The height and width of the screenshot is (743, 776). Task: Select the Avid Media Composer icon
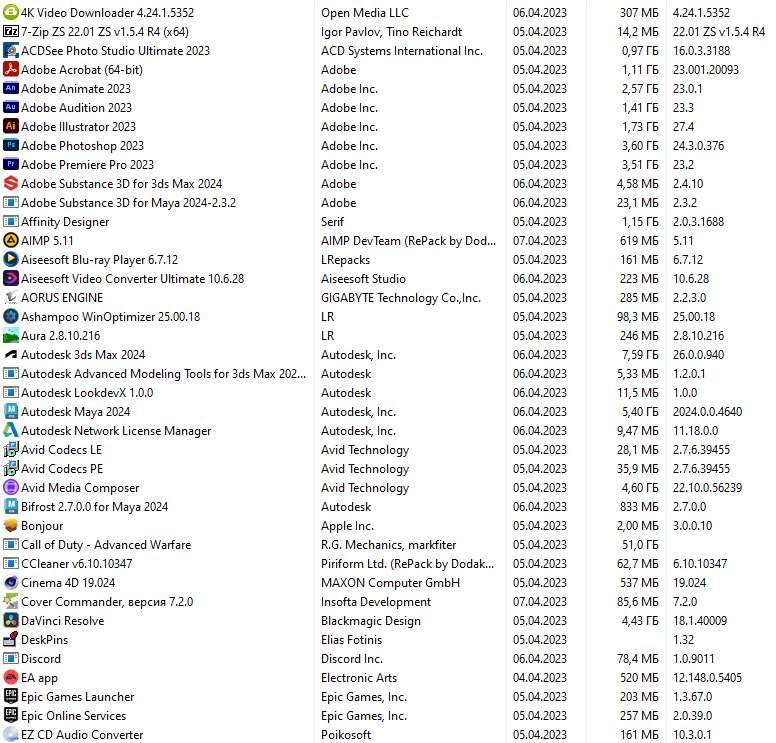[10, 487]
